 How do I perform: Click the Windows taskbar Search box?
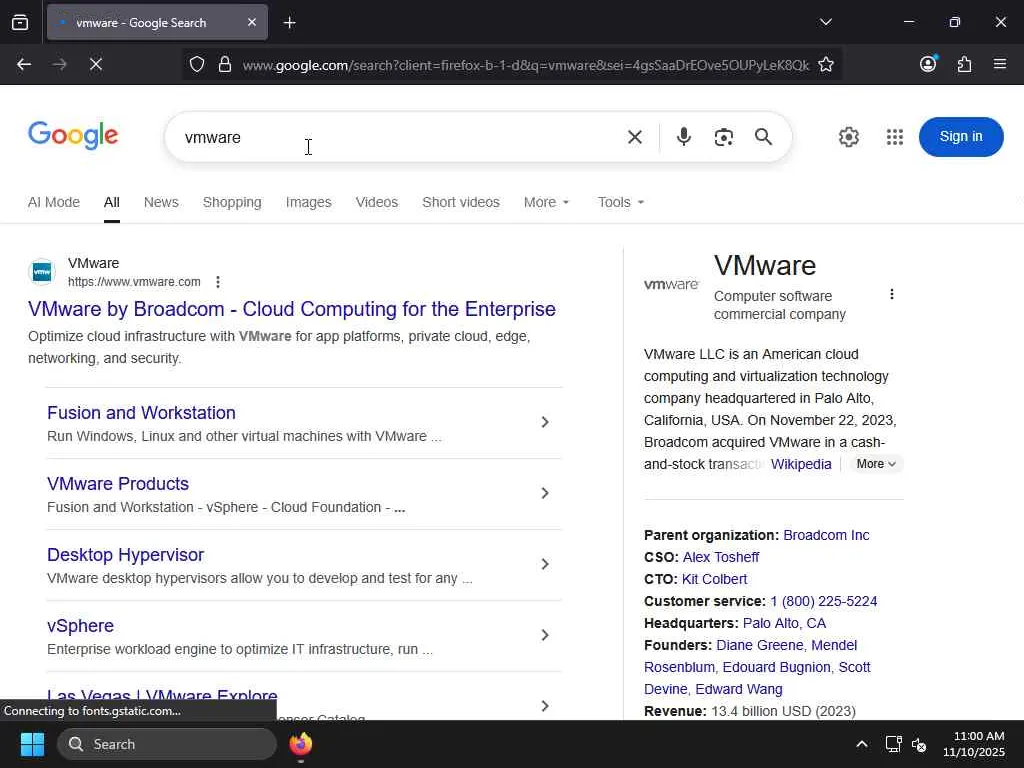coord(167,744)
